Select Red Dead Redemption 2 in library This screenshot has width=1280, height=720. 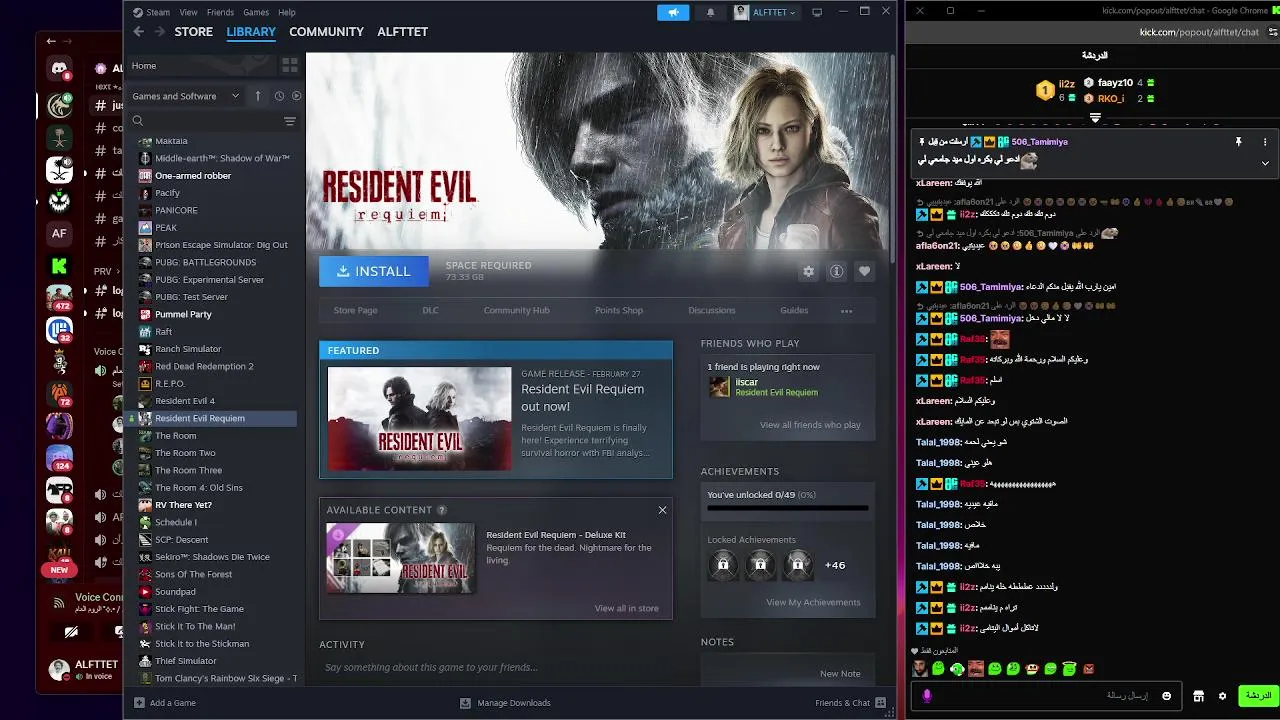tap(204, 366)
